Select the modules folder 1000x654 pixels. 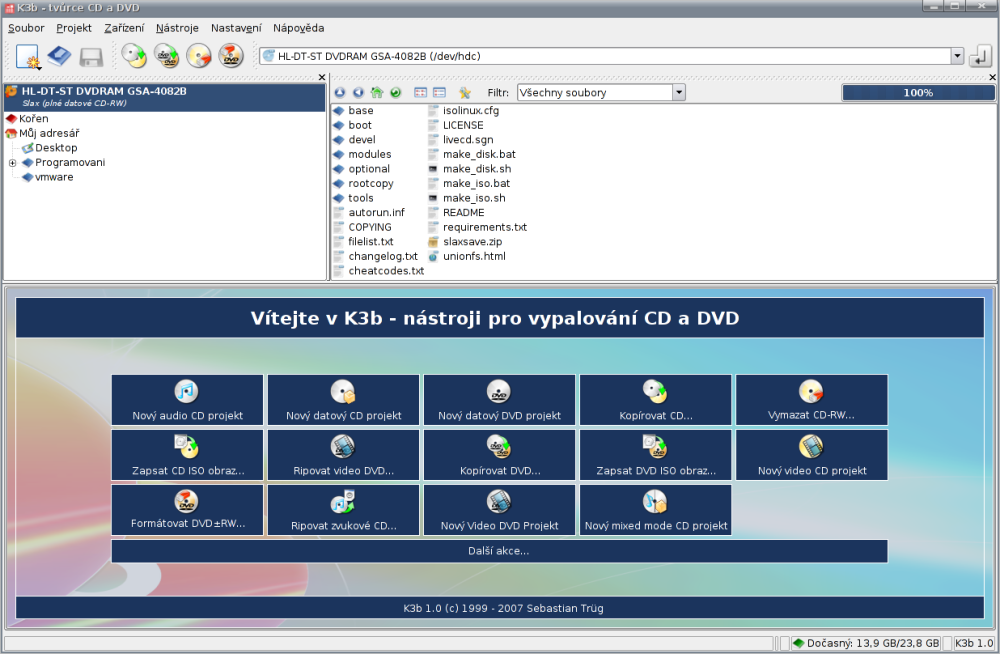(x=362, y=154)
